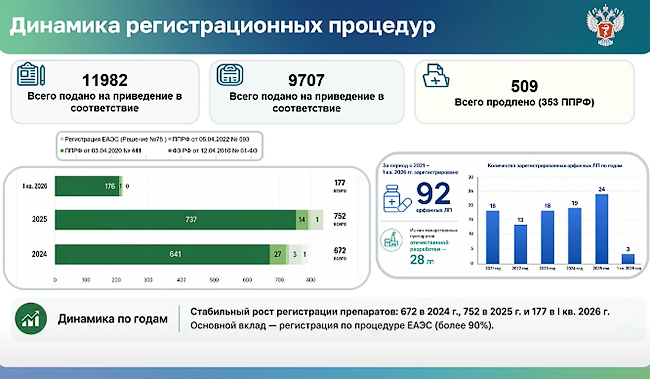Click the number 9707
The image size is (650, 379).
(306, 80)
